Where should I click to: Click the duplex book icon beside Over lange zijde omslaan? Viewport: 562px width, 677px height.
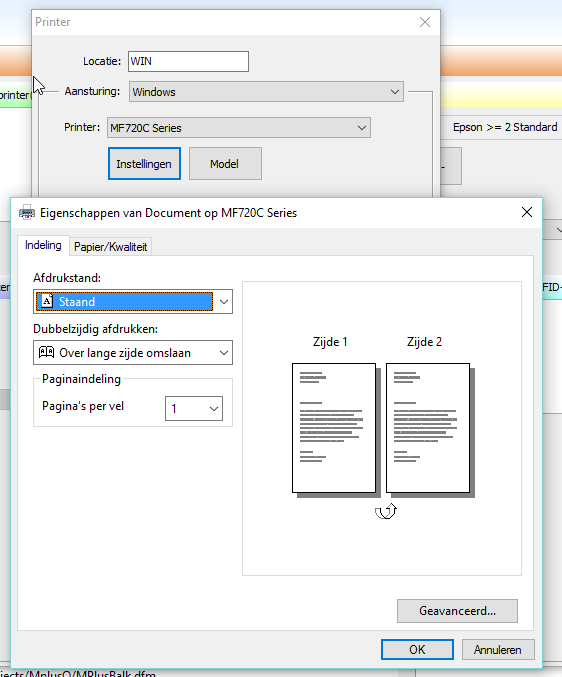coord(46,352)
